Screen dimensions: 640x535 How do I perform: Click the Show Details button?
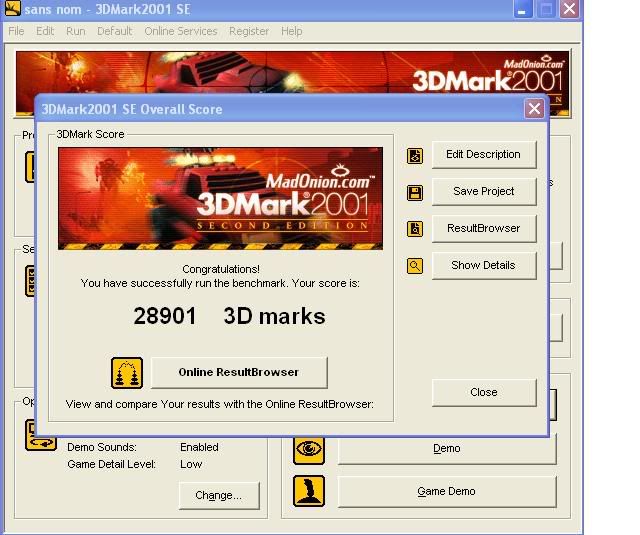(484, 266)
